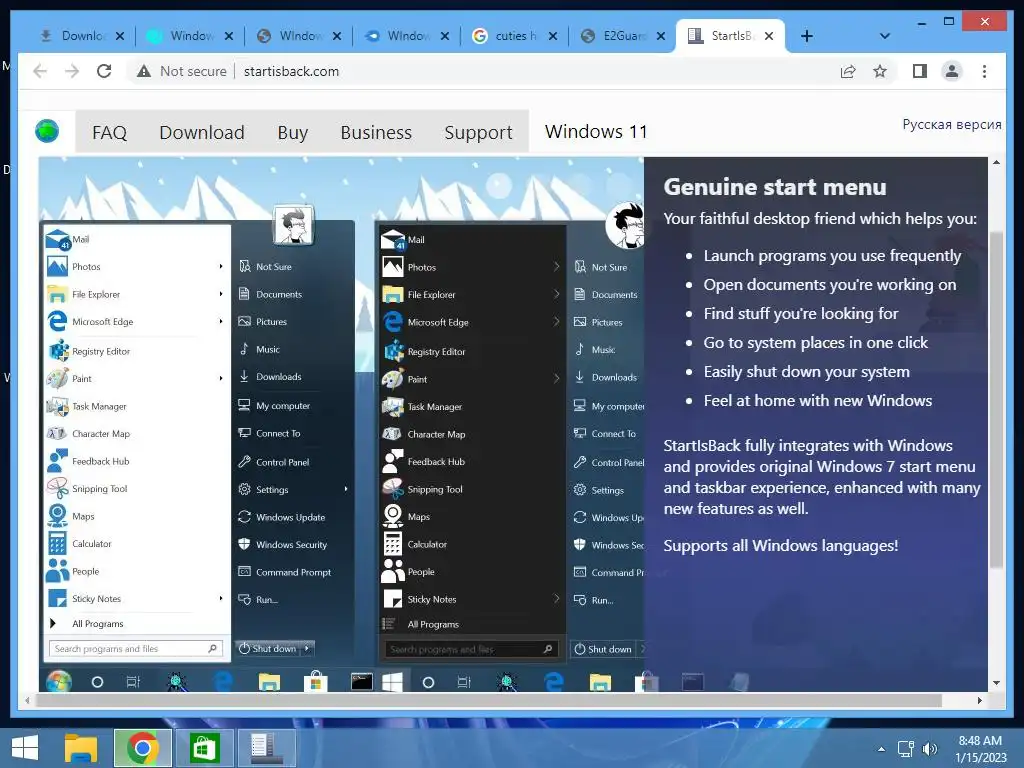
Task: Click the Calculator entry in dark start menu
Action: click(427, 544)
